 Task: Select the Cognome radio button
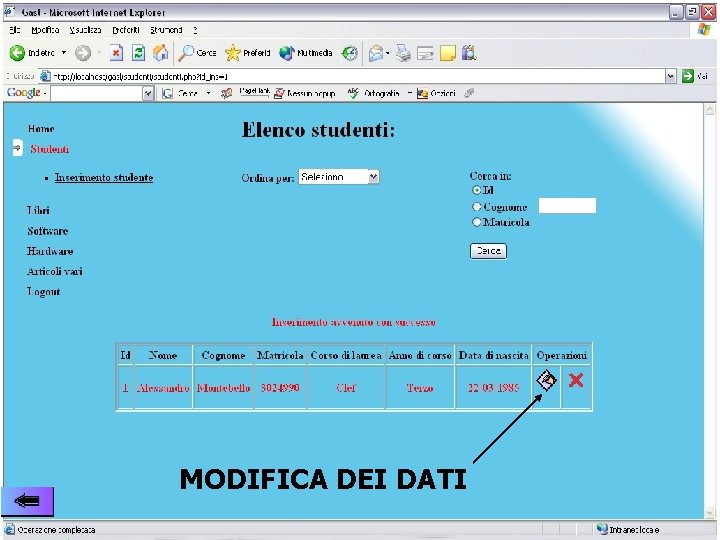click(x=477, y=207)
